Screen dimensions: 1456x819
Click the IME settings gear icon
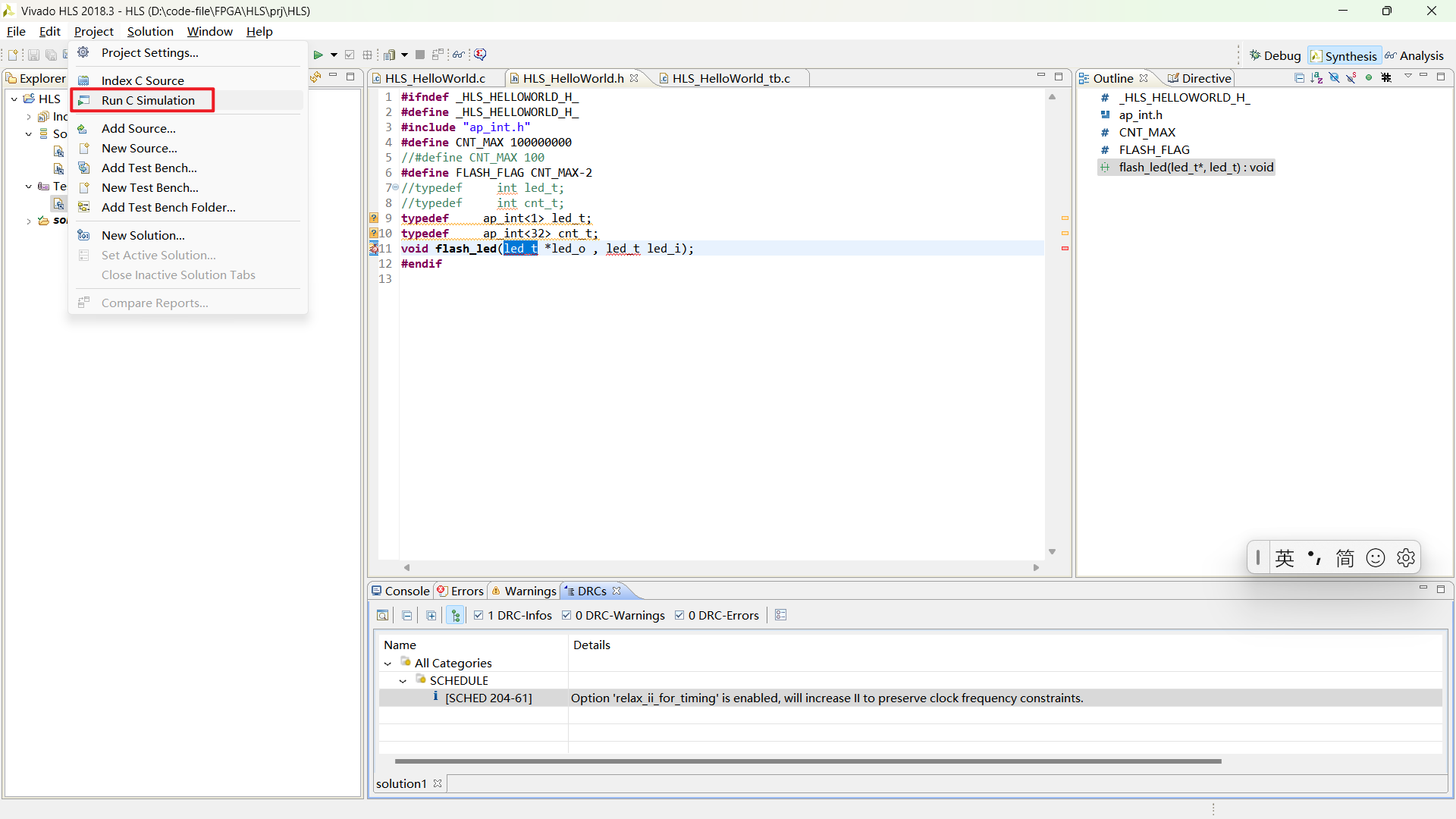(1405, 558)
